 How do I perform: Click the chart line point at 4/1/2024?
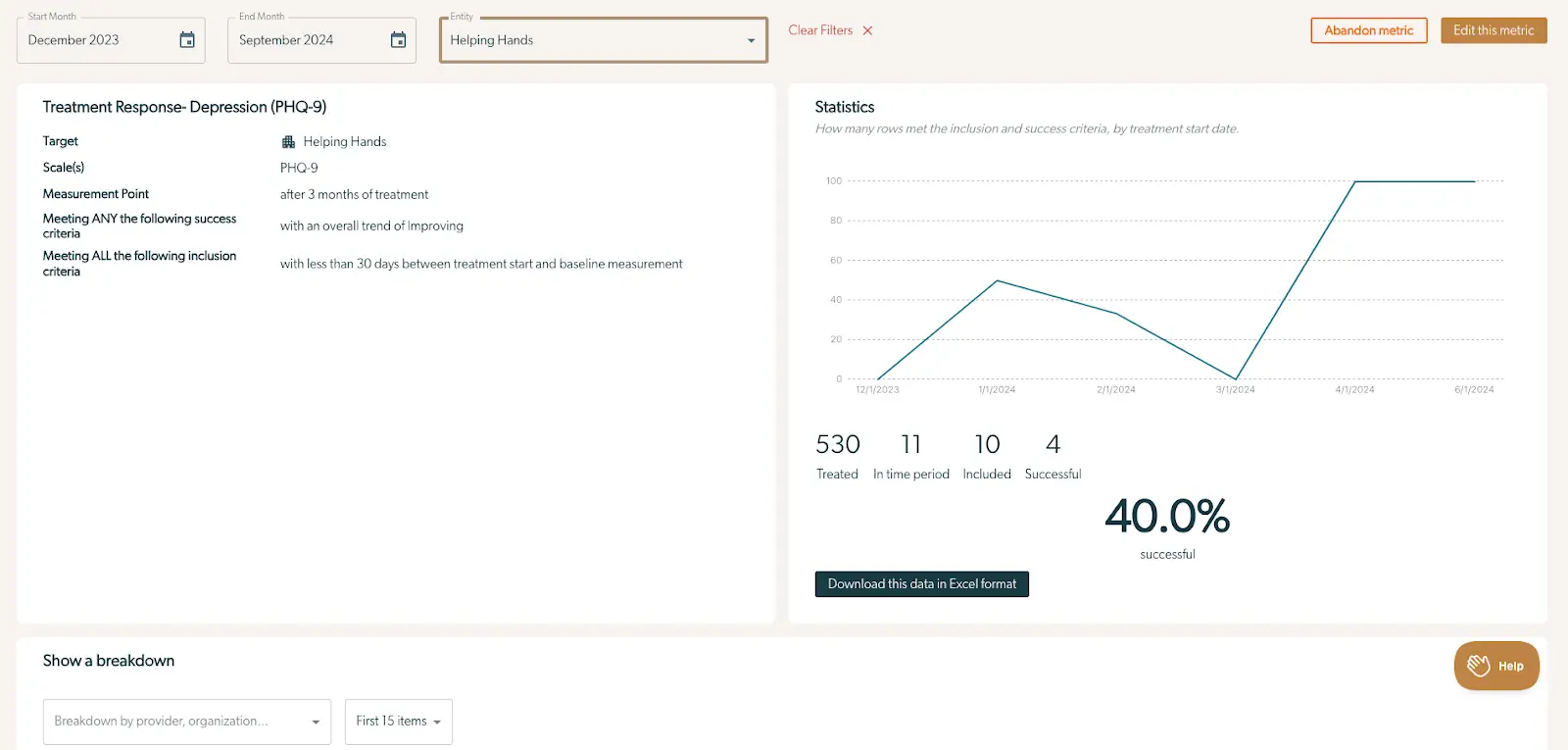coord(1354,181)
